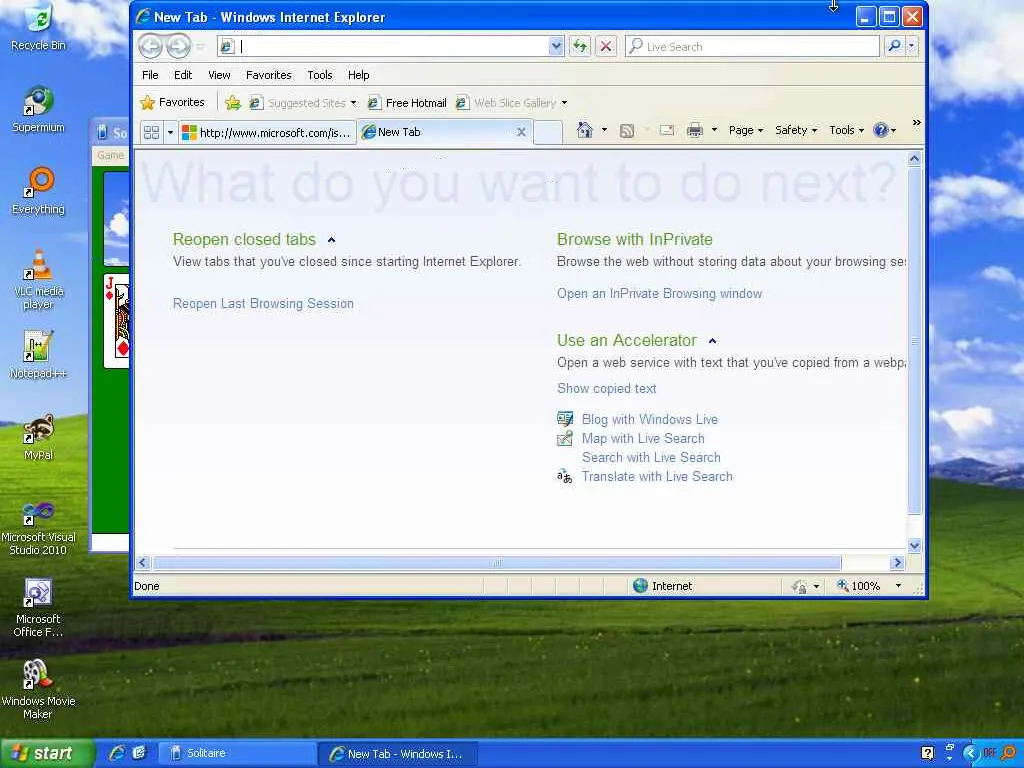This screenshot has height=768, width=1024.
Task: Select the Notepad++ desktop icon
Action: (x=39, y=355)
